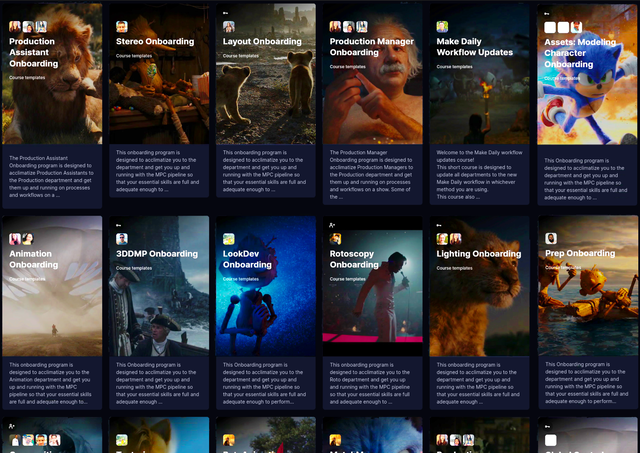Image resolution: width=640 pixels, height=453 pixels.
Task: Open the Animation Onboarding course title
Action: (33, 259)
